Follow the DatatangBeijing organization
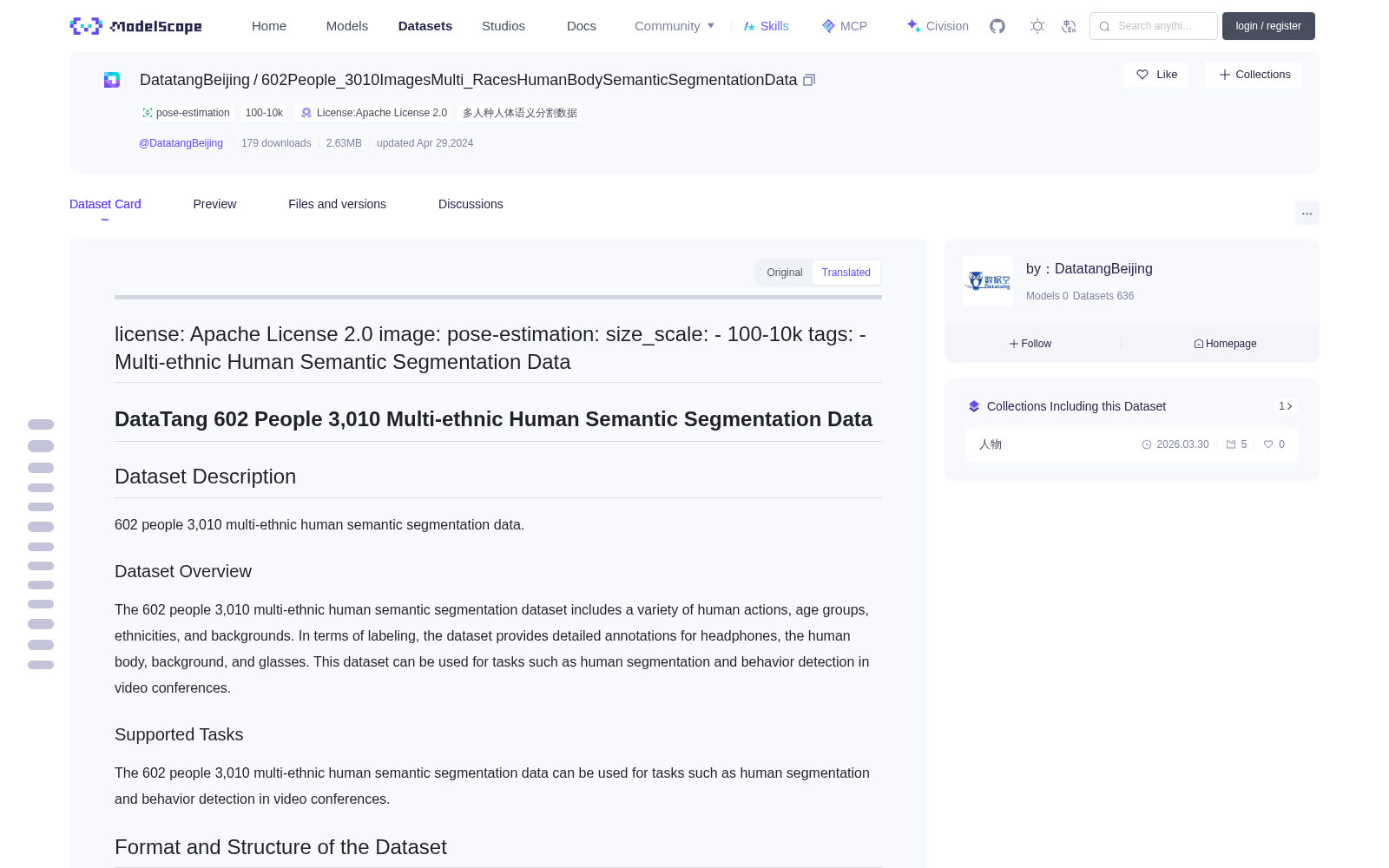1389x868 pixels. (1030, 344)
